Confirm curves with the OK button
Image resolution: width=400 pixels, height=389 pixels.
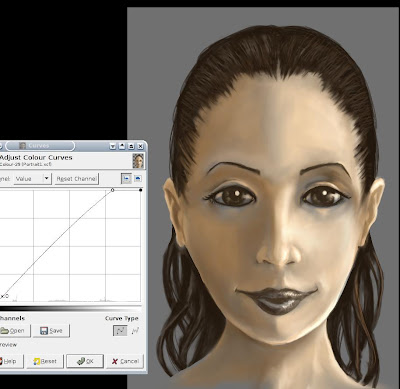(85, 361)
